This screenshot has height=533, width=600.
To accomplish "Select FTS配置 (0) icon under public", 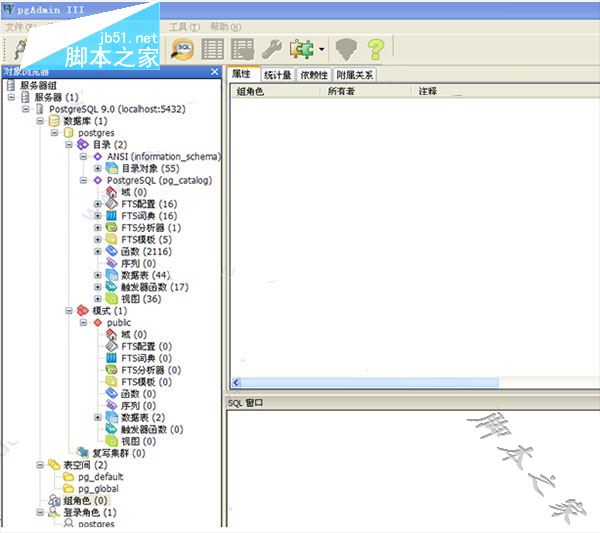I will click(x=111, y=346).
